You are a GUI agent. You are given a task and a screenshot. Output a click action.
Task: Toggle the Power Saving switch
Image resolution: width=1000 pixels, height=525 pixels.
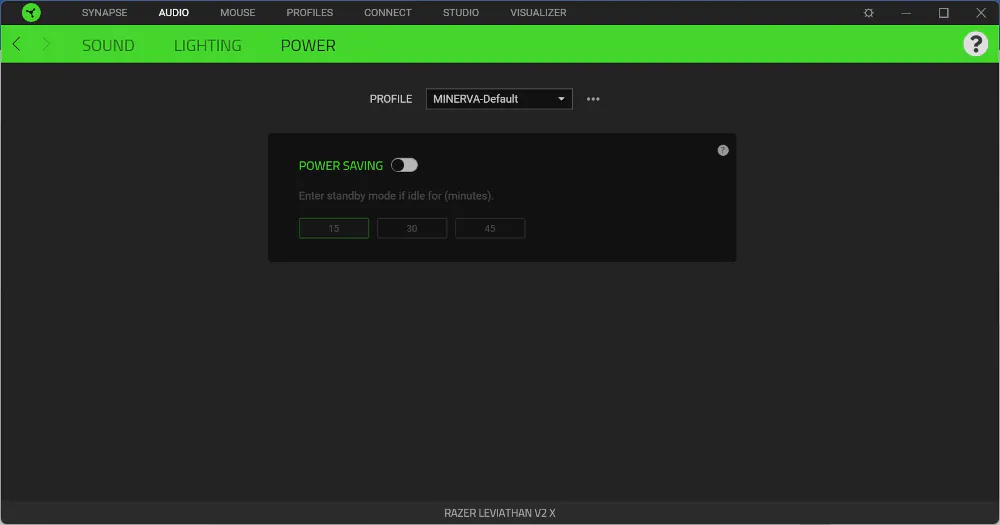404,165
